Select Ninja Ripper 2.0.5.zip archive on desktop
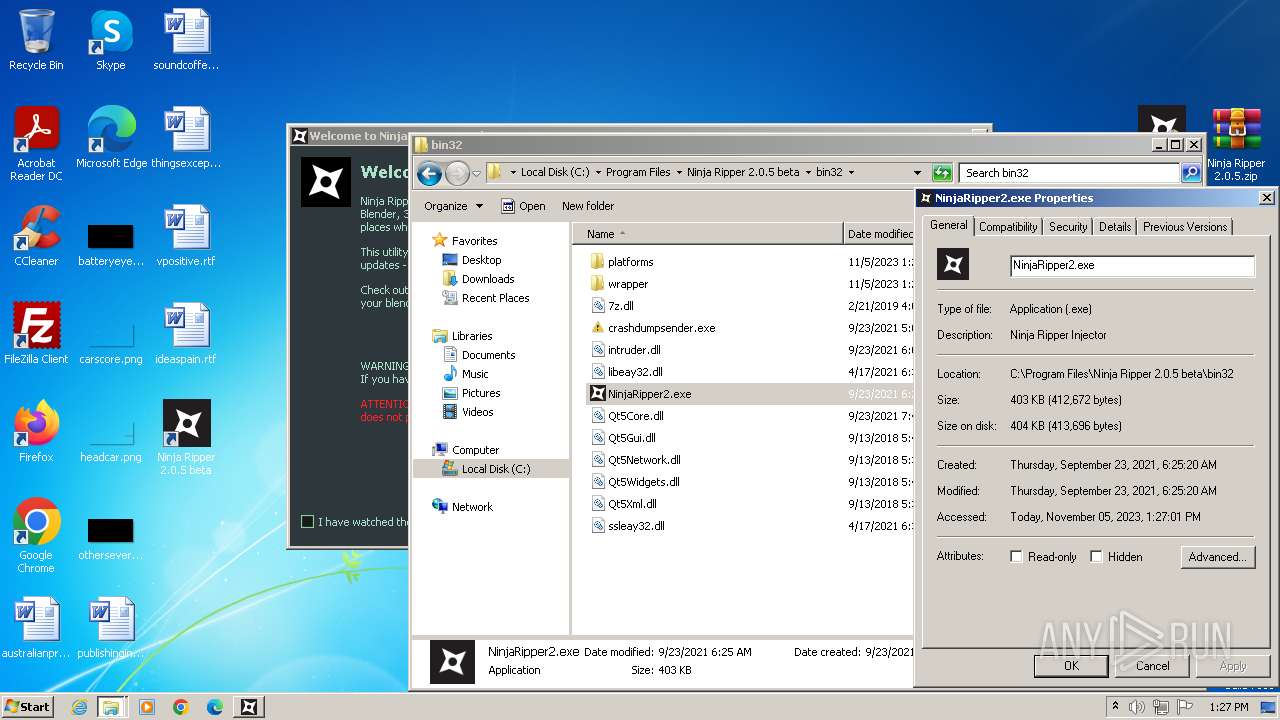The width and height of the screenshot is (1280, 720). [x=1236, y=144]
